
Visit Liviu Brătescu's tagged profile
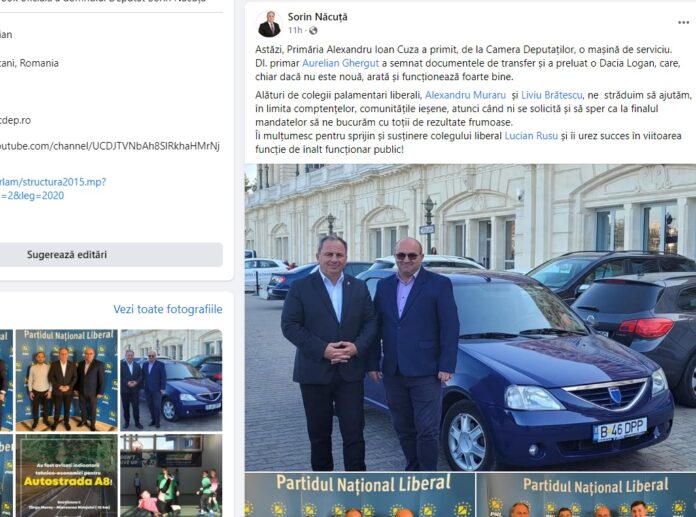pos(551,95)
